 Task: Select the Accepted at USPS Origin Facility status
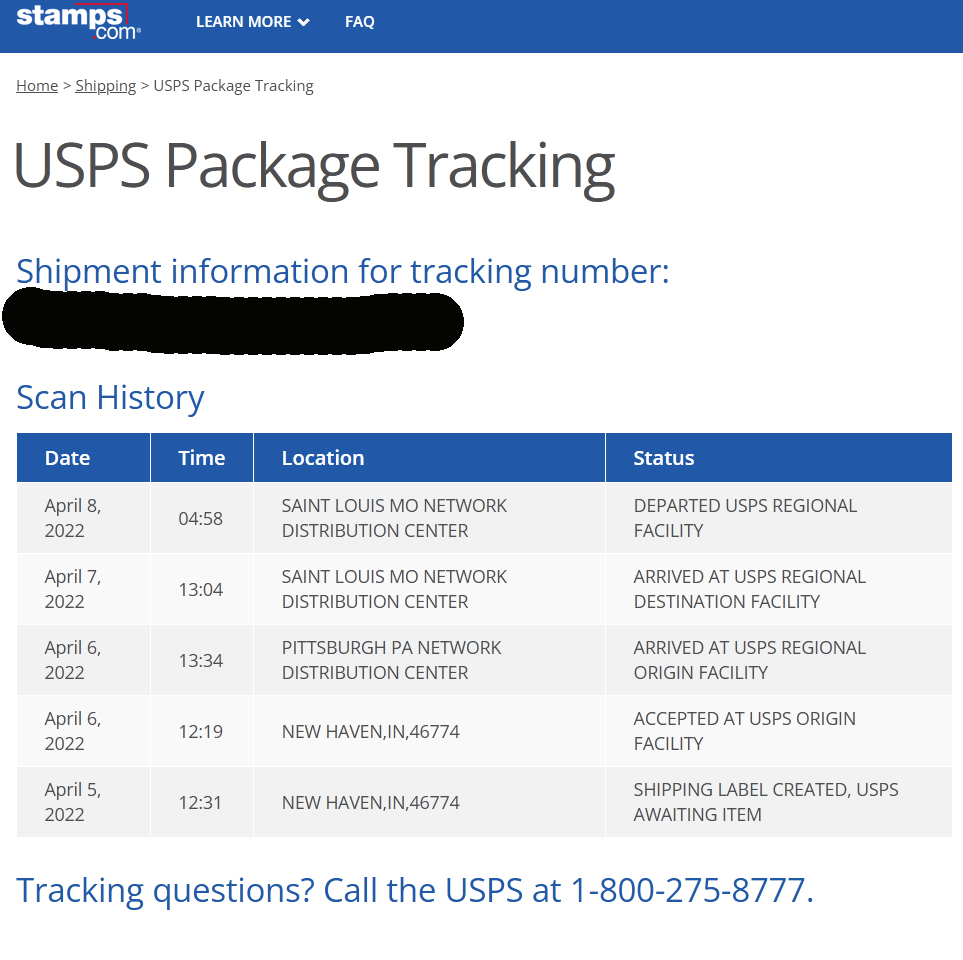point(744,731)
